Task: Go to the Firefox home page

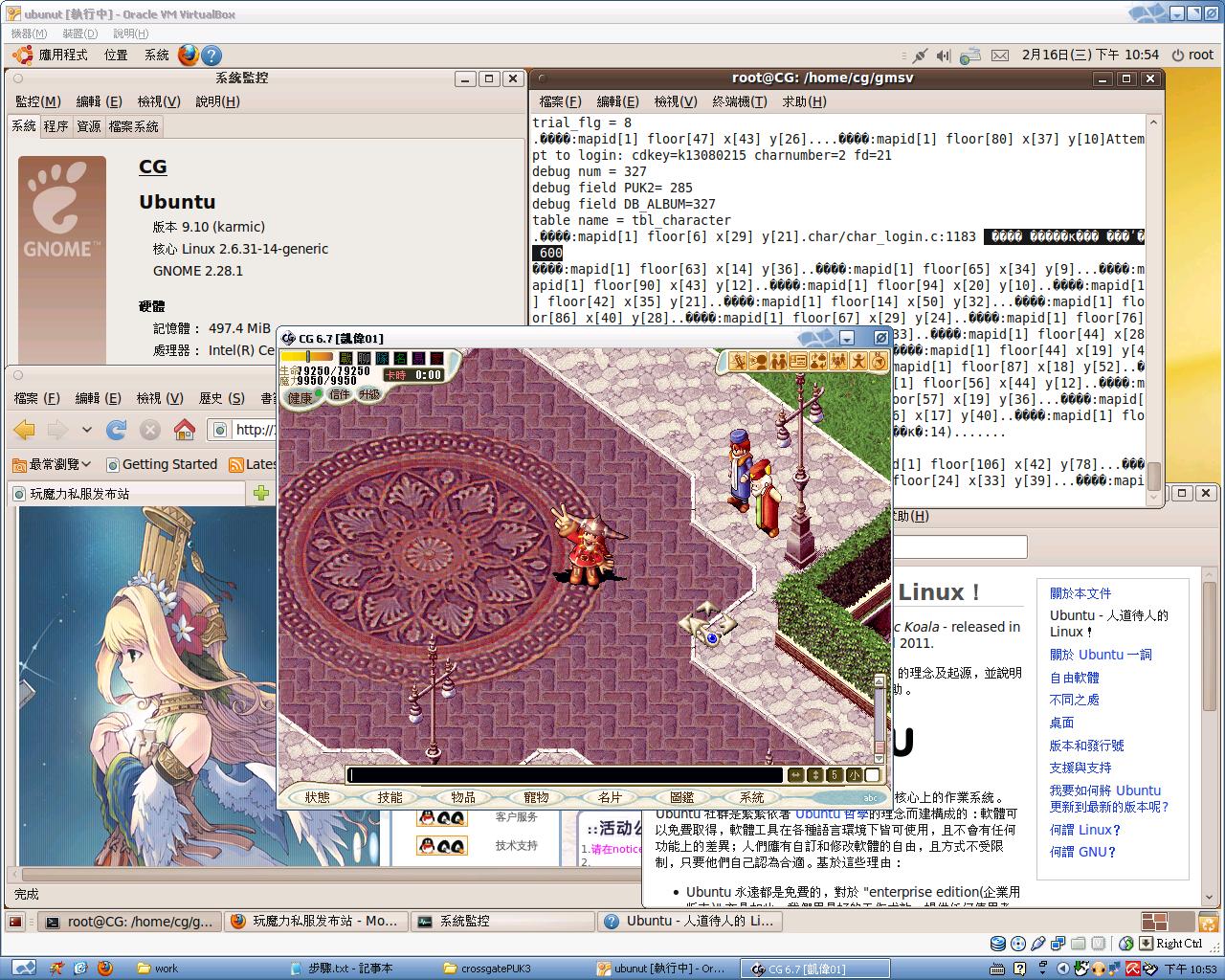Action: coord(184,430)
